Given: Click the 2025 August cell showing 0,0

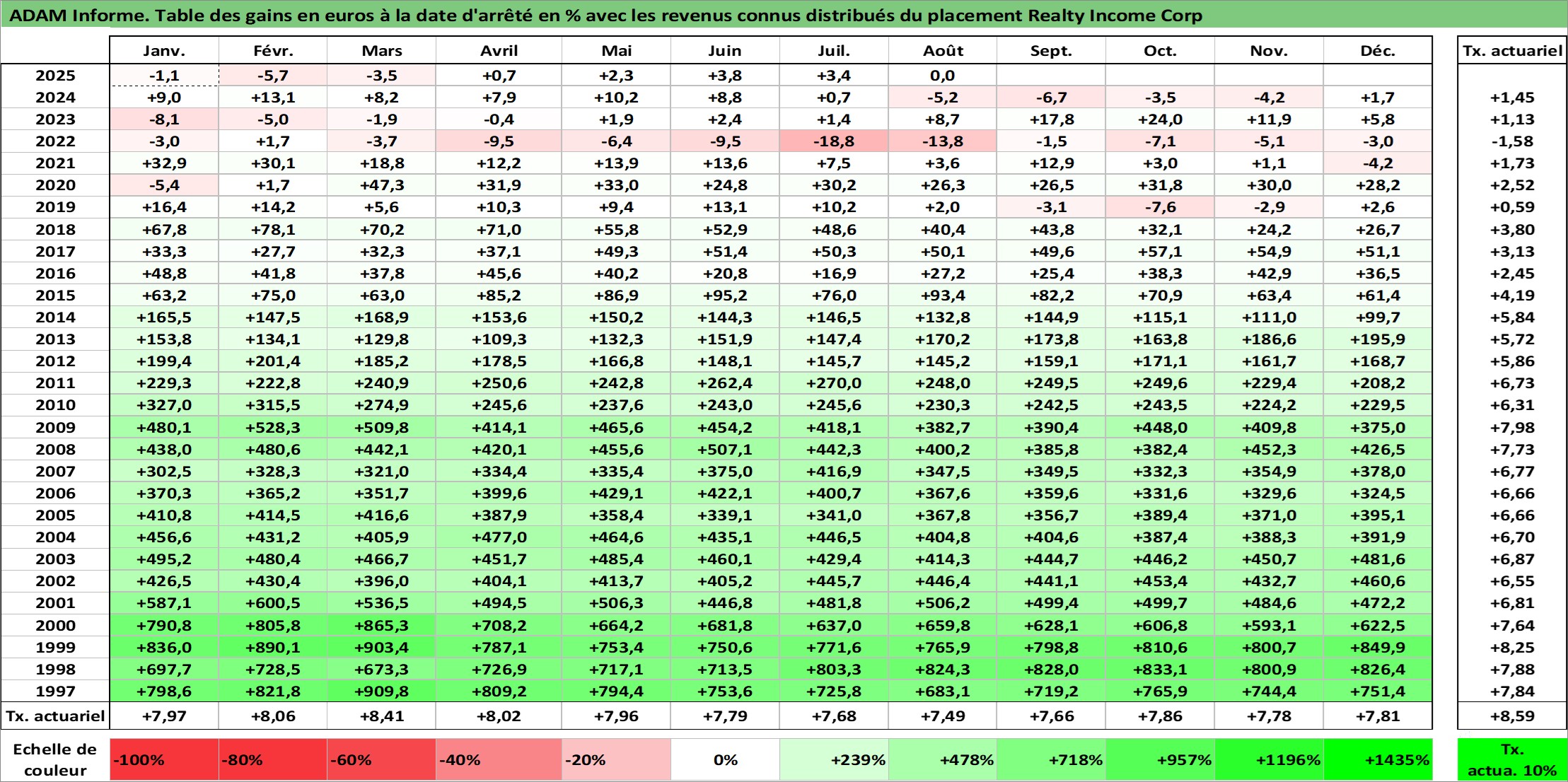Looking at the screenshot, I should pos(943,76).
